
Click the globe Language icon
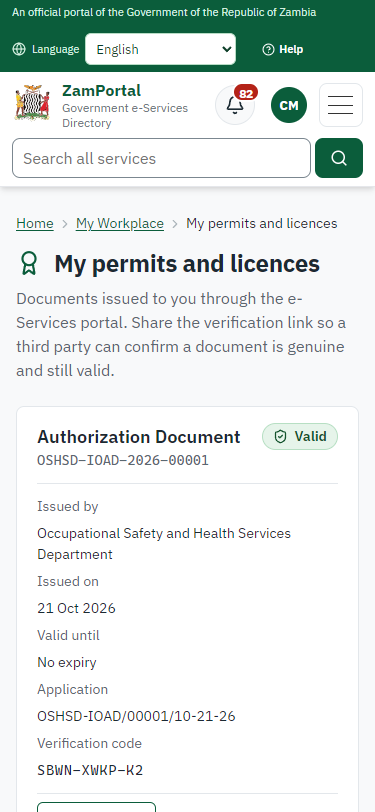[19, 49]
